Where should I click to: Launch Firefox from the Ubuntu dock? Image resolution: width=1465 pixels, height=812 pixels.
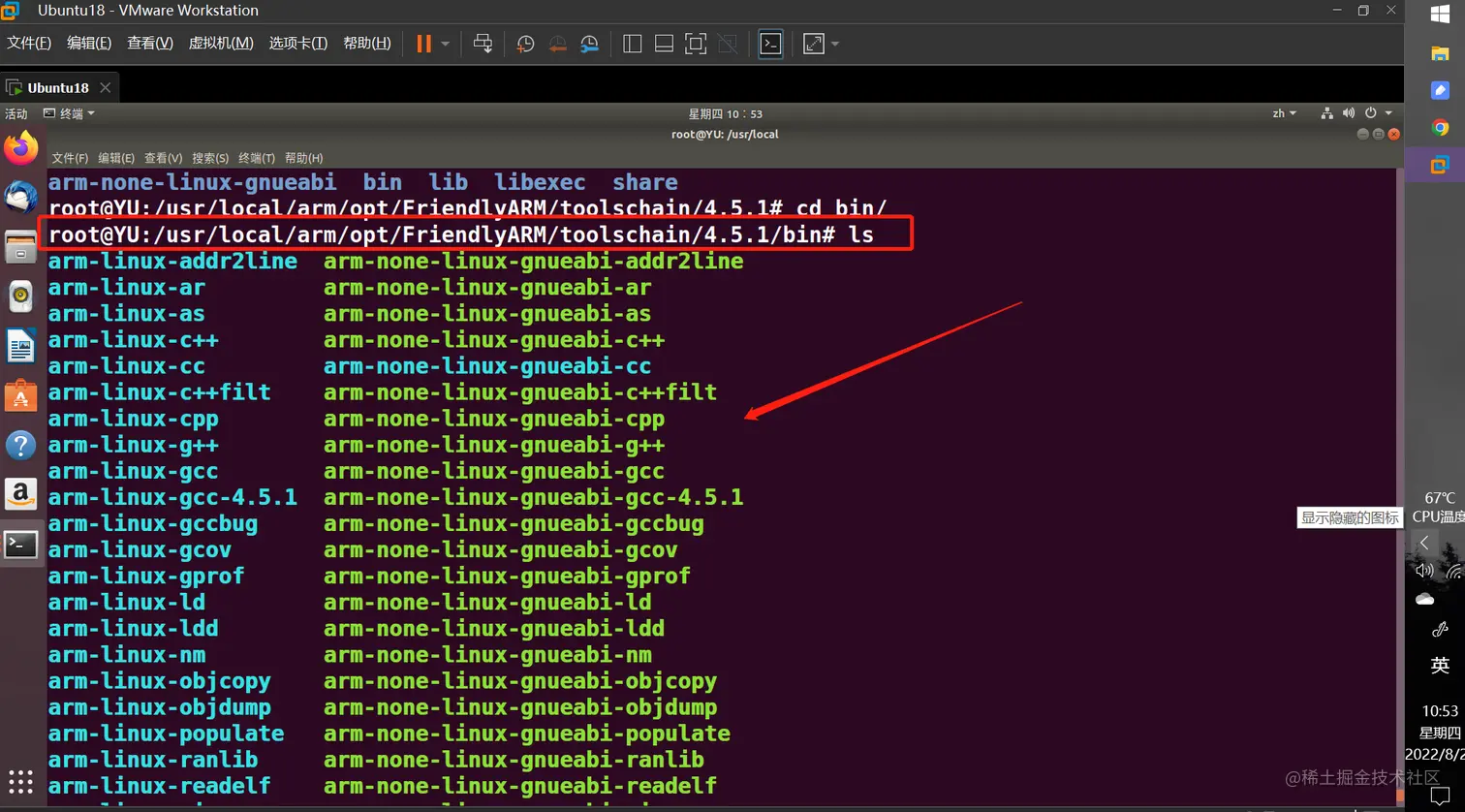pyautogui.click(x=20, y=148)
